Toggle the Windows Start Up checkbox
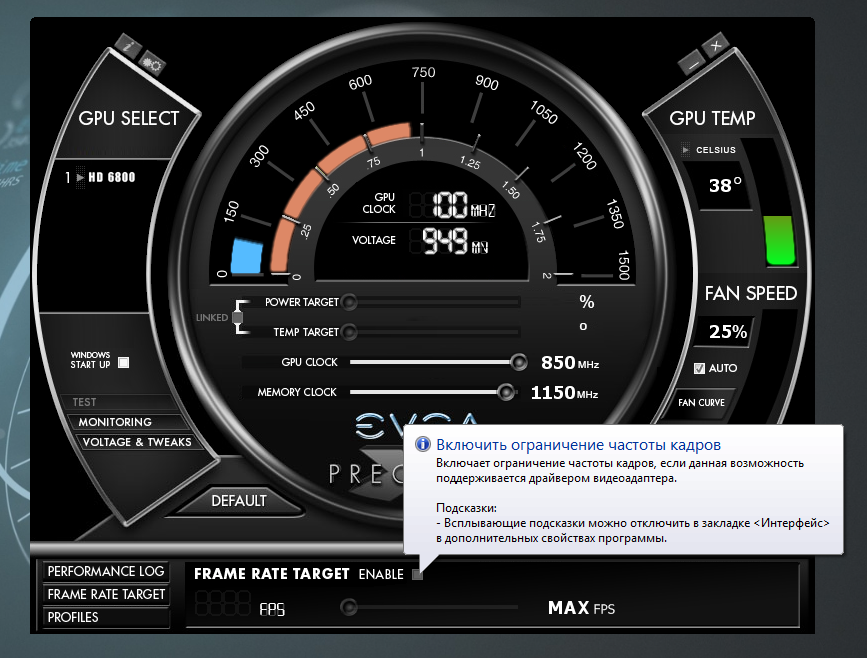 point(124,363)
